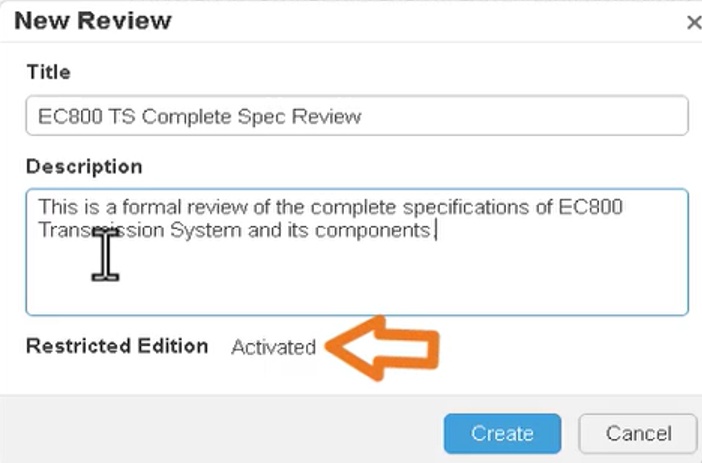Select the Restricted Edition label
Image resolution: width=702 pixels, height=463 pixels.
click(117, 346)
